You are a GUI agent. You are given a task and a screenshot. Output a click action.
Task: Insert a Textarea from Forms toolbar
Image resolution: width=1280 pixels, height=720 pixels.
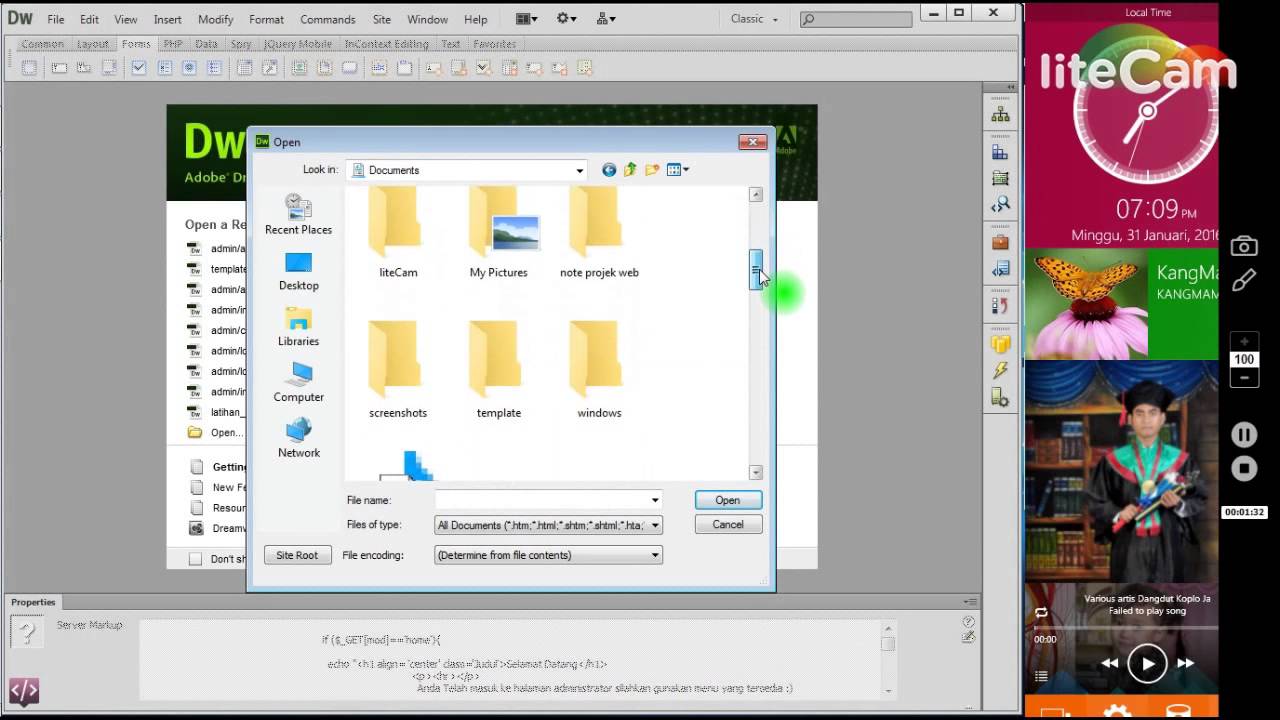[109, 68]
